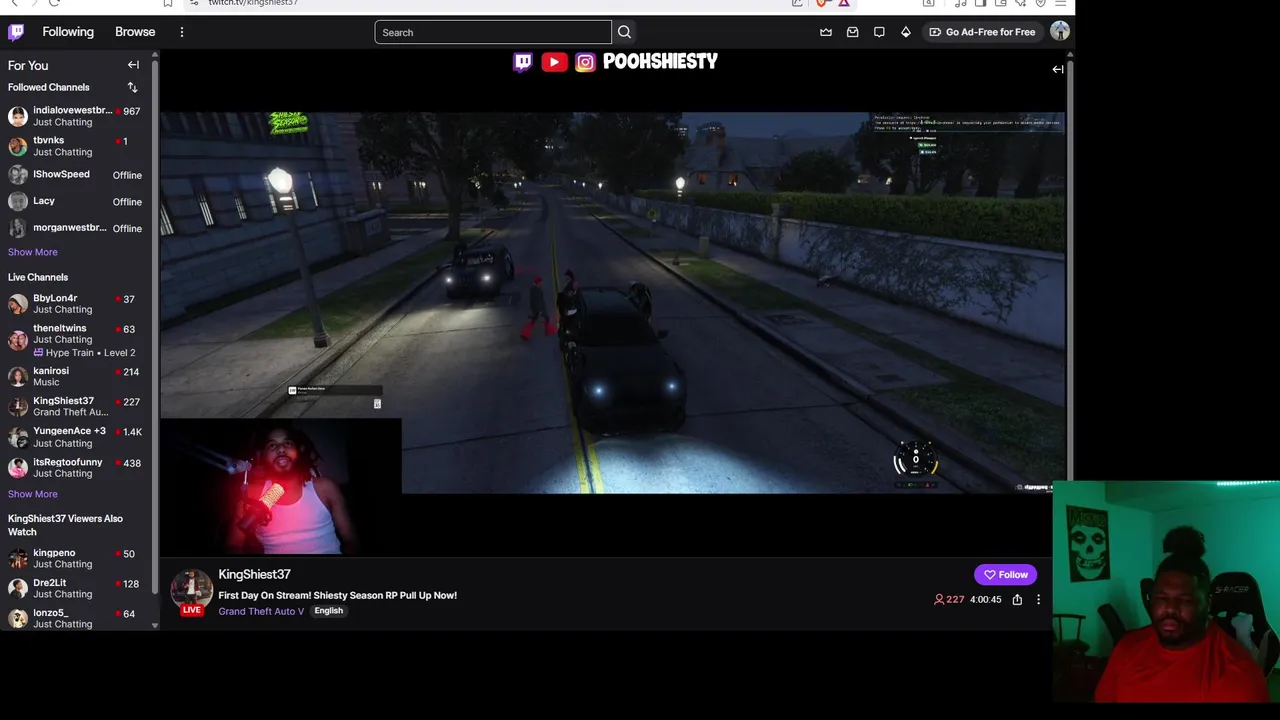Open Prime Loot crown icon
The width and height of the screenshot is (1280, 720).
(x=826, y=32)
